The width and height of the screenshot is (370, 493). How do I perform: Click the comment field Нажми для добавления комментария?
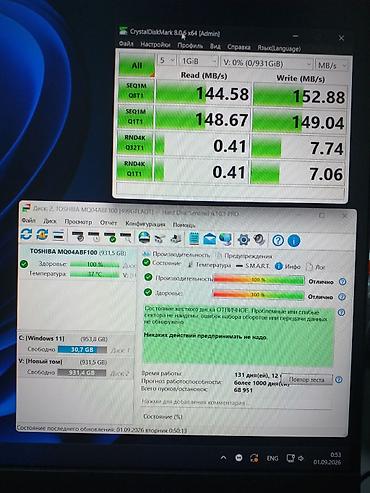[x=237, y=402]
